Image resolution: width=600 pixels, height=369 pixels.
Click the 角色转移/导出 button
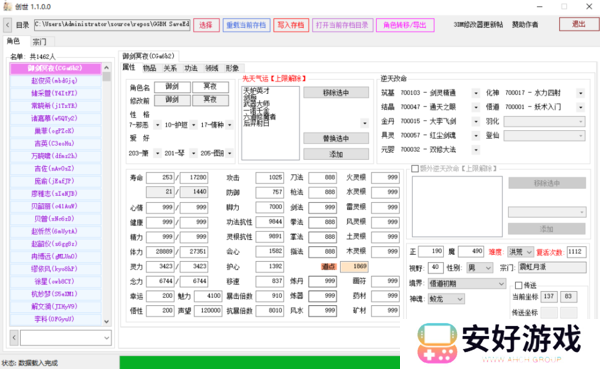click(405, 25)
